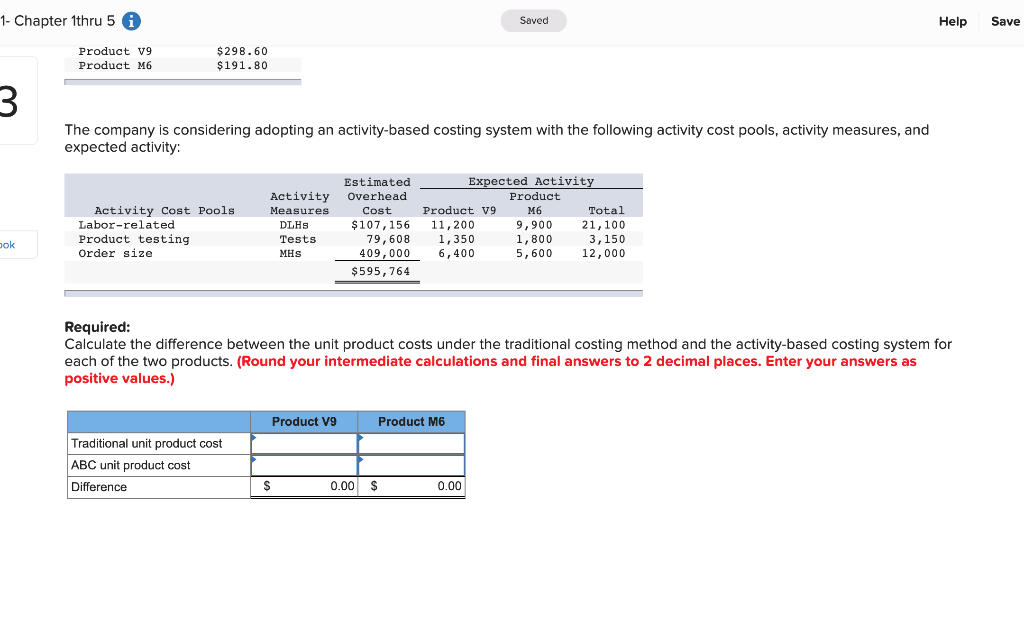Click the Product V9 answer column header
This screenshot has width=1024, height=641.
[x=304, y=422]
